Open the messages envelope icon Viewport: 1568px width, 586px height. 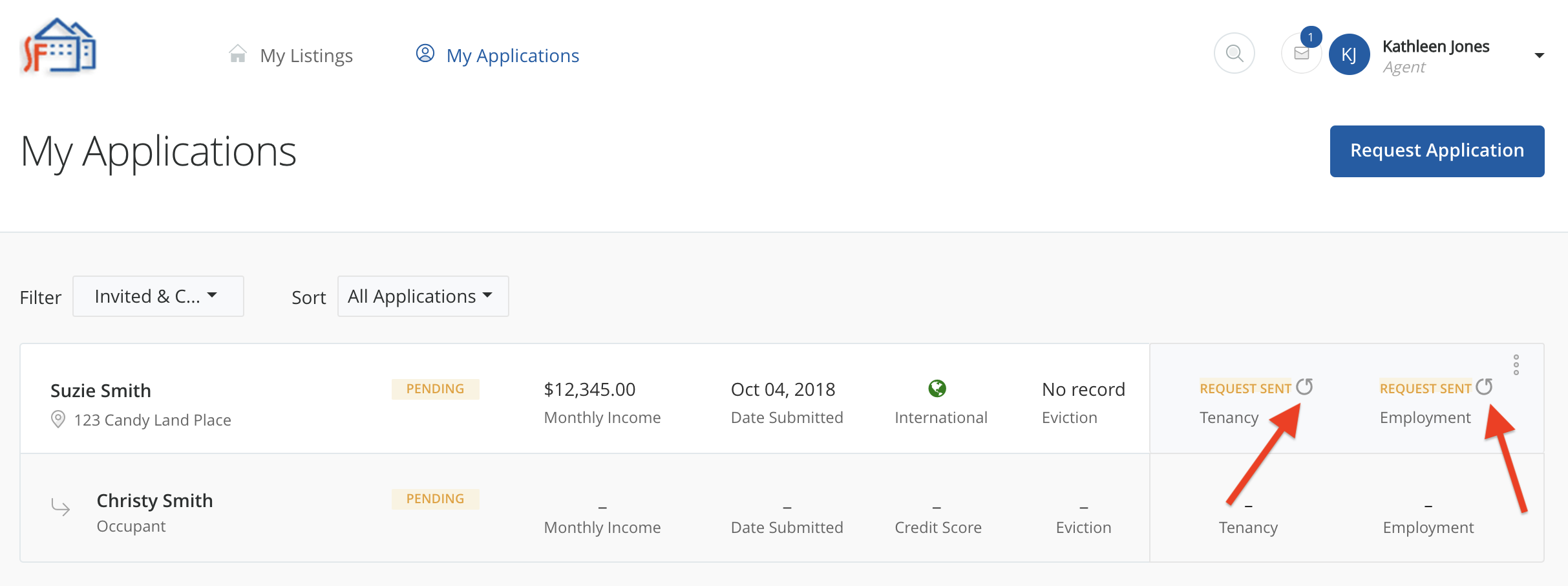point(1301,54)
